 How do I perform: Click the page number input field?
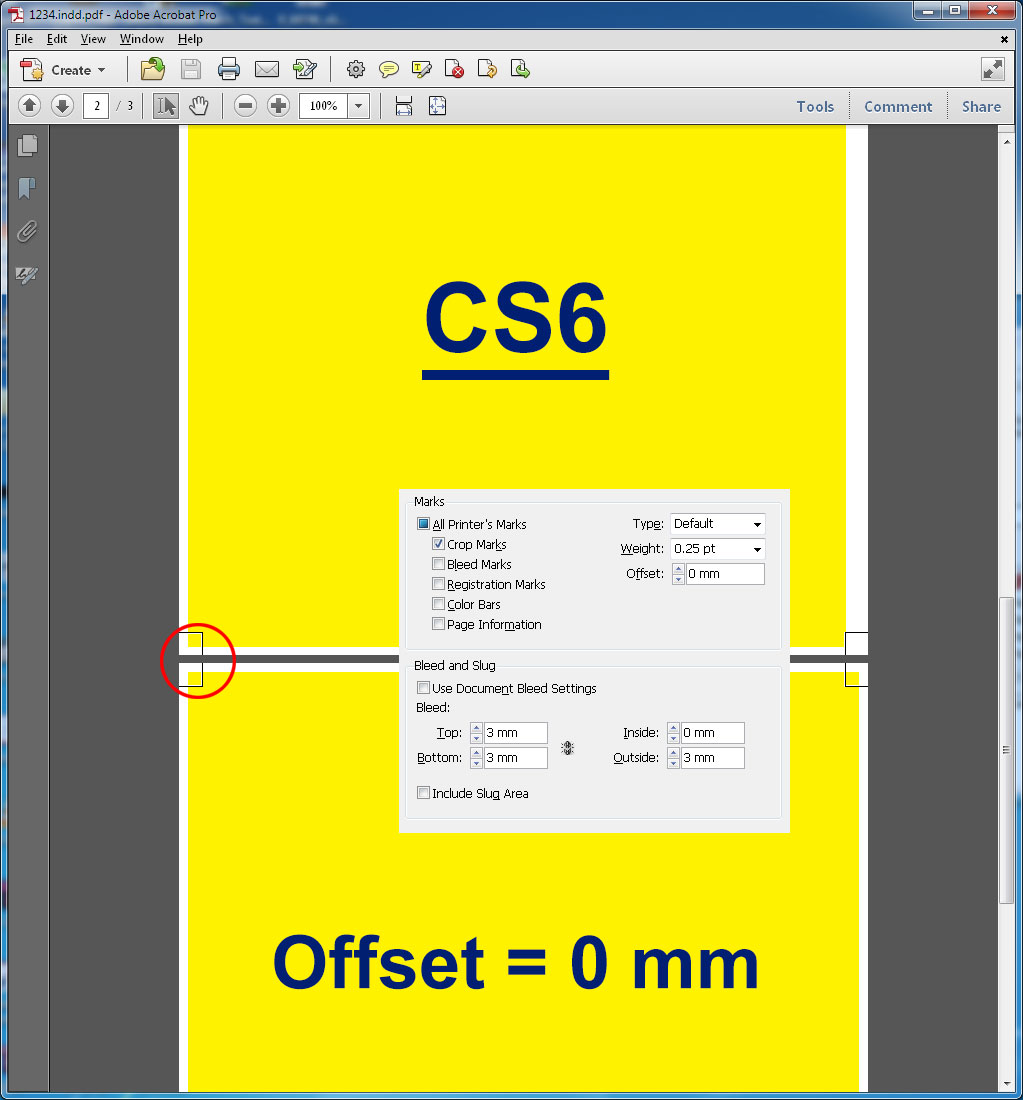pos(96,106)
